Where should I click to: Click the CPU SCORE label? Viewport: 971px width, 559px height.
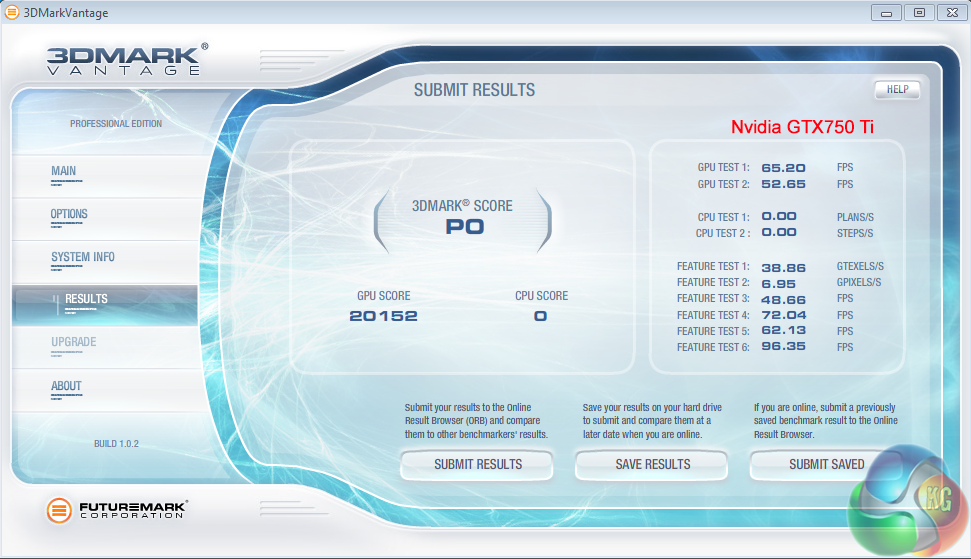(x=541, y=296)
